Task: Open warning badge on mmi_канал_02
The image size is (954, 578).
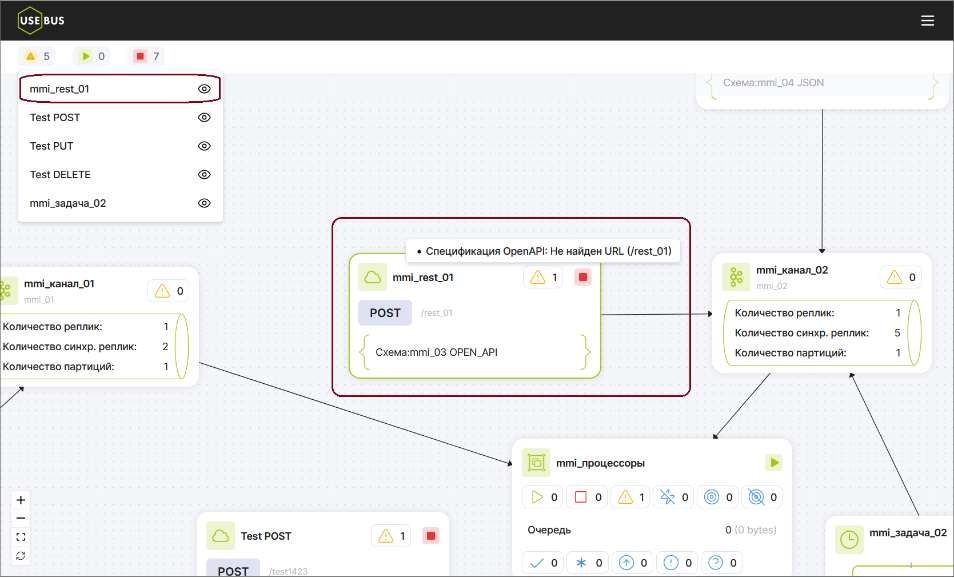Action: tap(900, 277)
